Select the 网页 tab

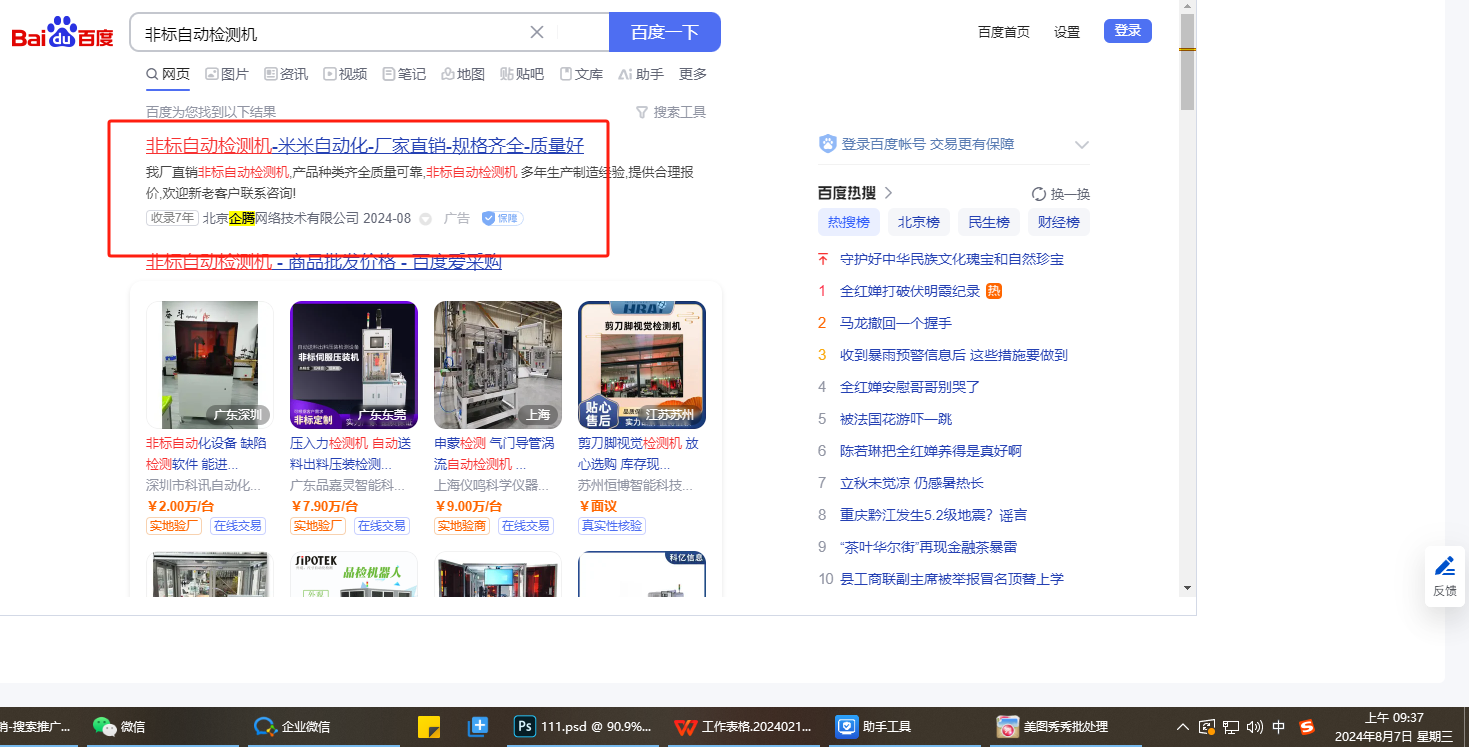pyautogui.click(x=168, y=74)
